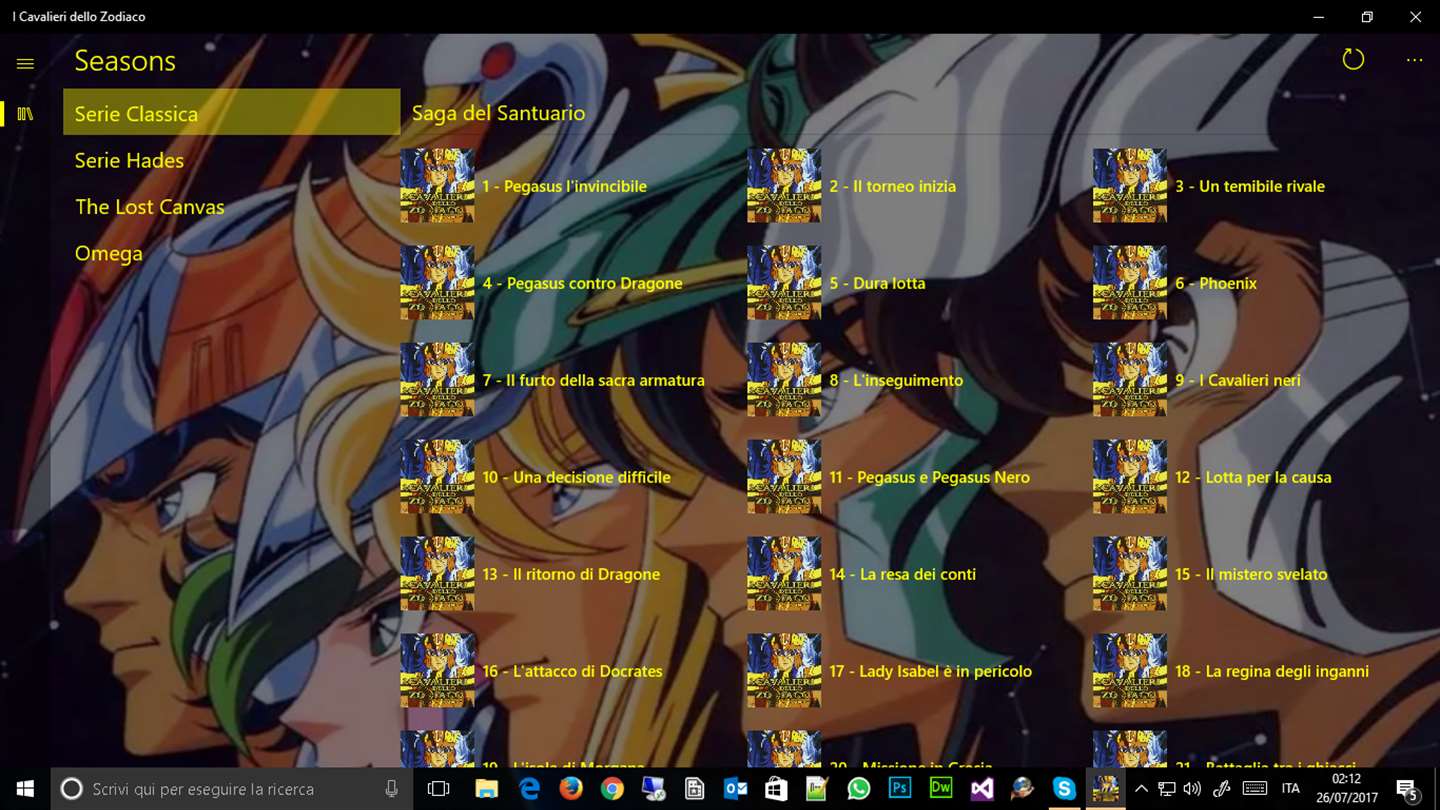The width and height of the screenshot is (1440, 810).
Task: Select the Serie Classica season
Action: point(231,113)
